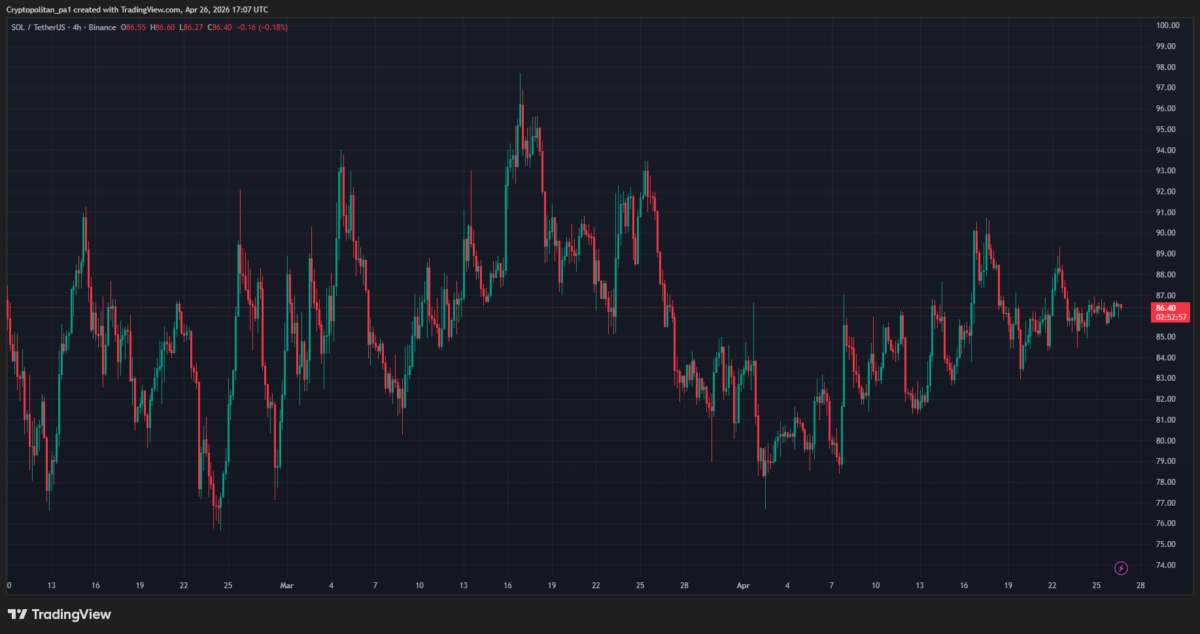Screen dimensions: 1200x634
Task: Click the TradingView logo at bottom left
Action: click(x=60, y=614)
